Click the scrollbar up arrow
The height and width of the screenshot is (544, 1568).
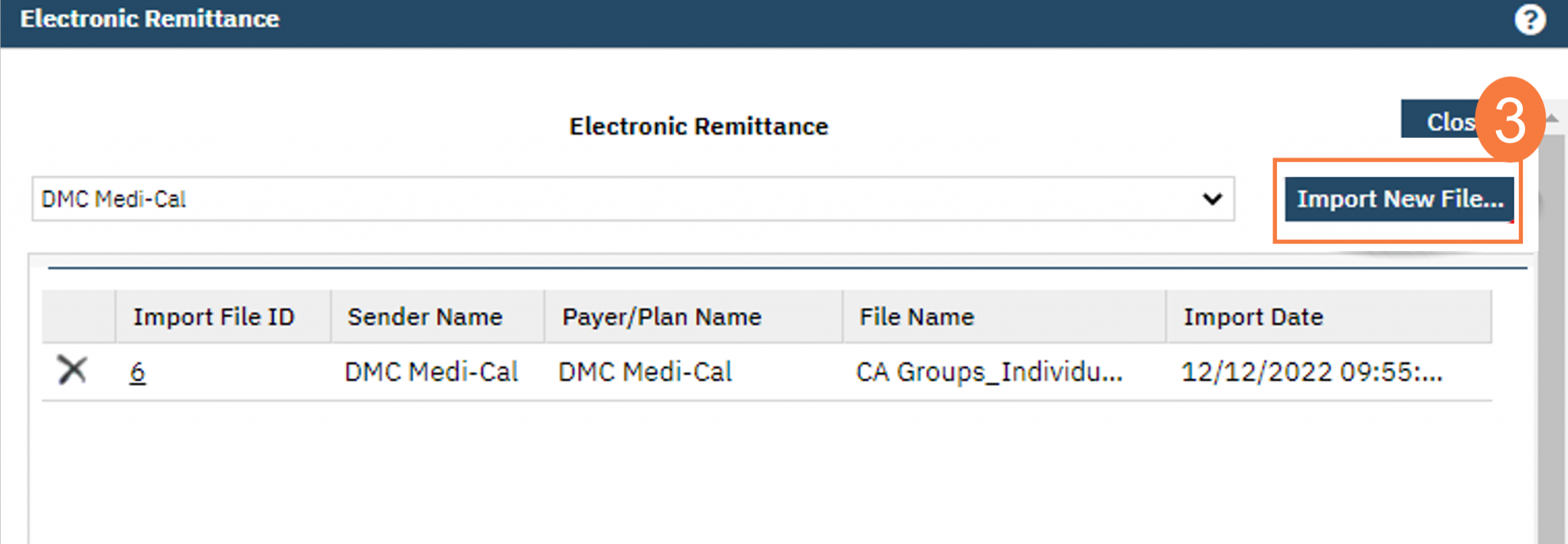click(1552, 119)
